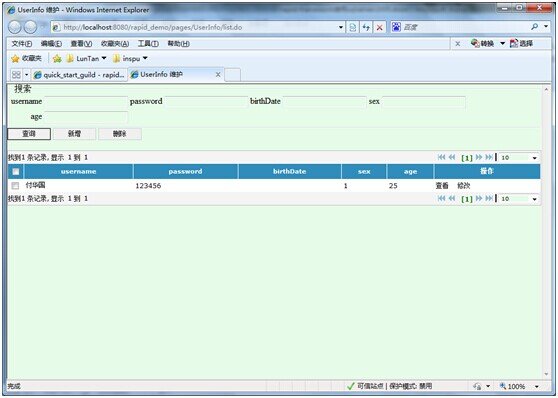
Task: Go to last page in bottom pager
Action: (x=489, y=198)
